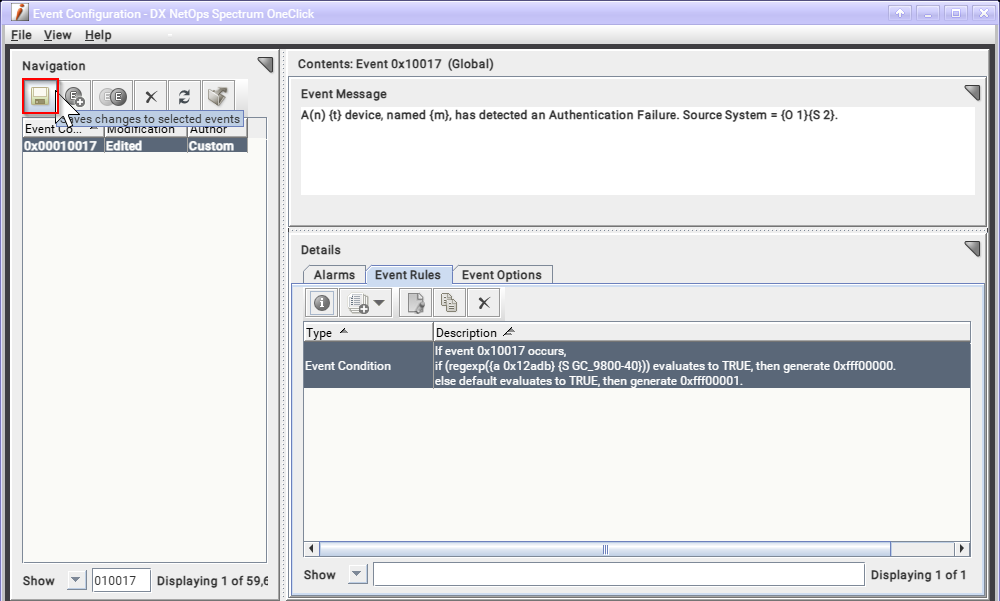Click the Copy event rule icon
Image resolution: width=1000 pixels, height=601 pixels.
point(449,302)
